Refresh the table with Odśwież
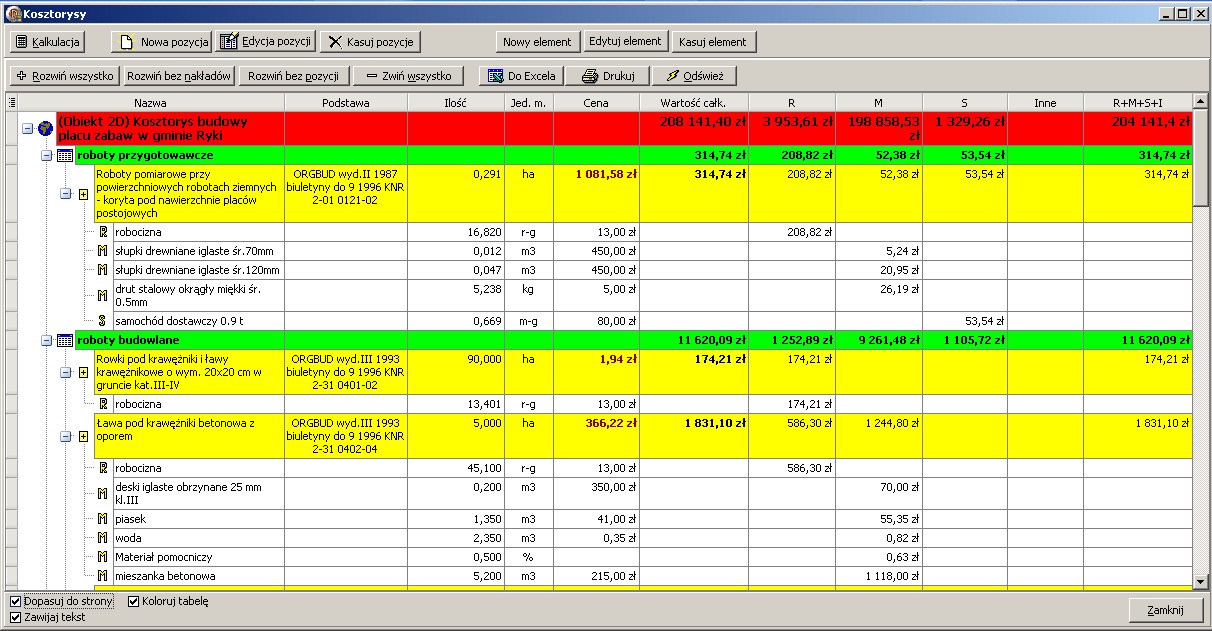Screen dimensions: 1212x631 click(695, 76)
